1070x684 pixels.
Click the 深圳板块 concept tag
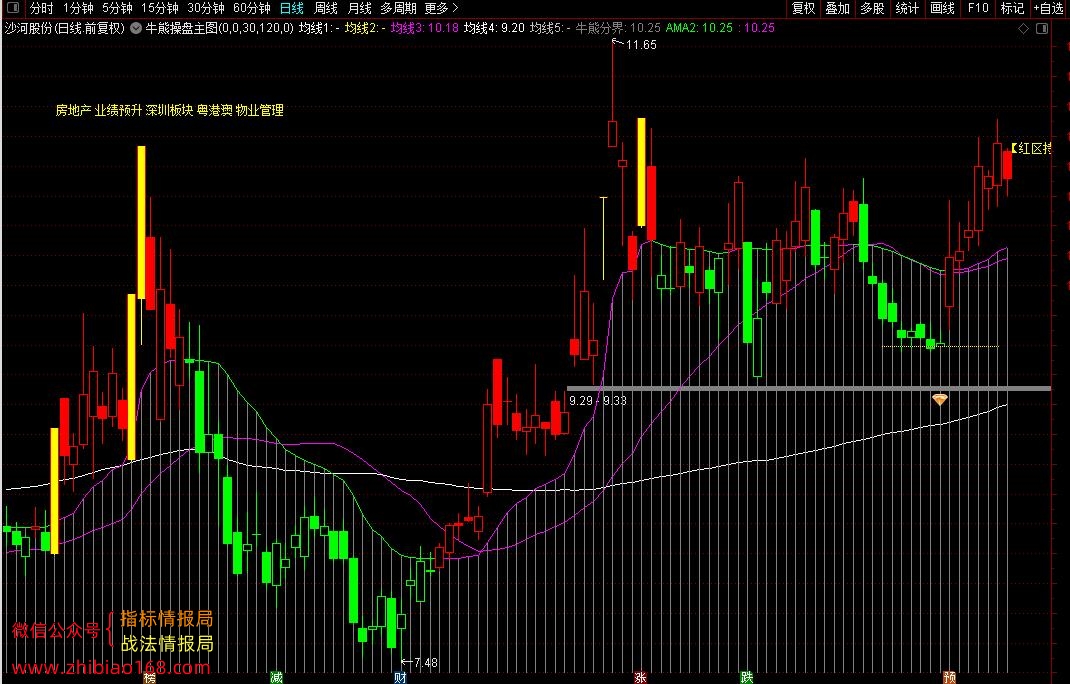pyautogui.click(x=169, y=110)
